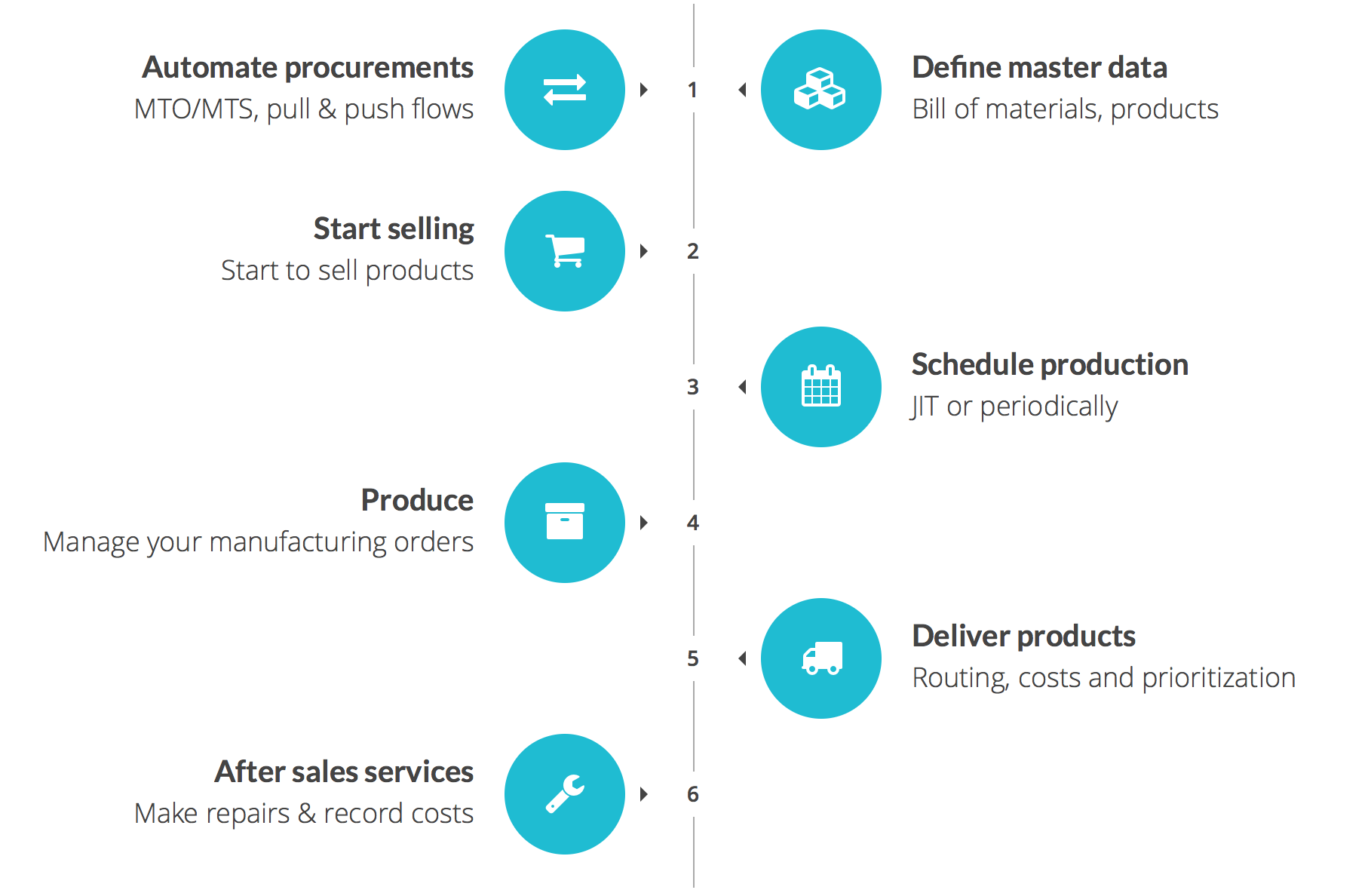Screen dimensions: 1371x896
Task: Open the Define master data heading
Action: pyautogui.click(x=1040, y=68)
